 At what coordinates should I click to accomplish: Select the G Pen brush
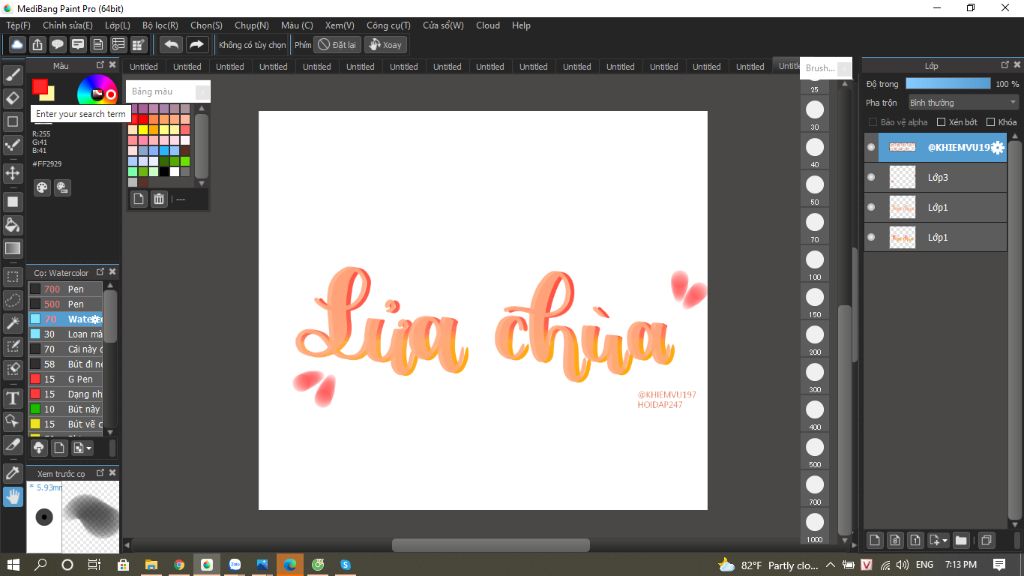[65, 379]
